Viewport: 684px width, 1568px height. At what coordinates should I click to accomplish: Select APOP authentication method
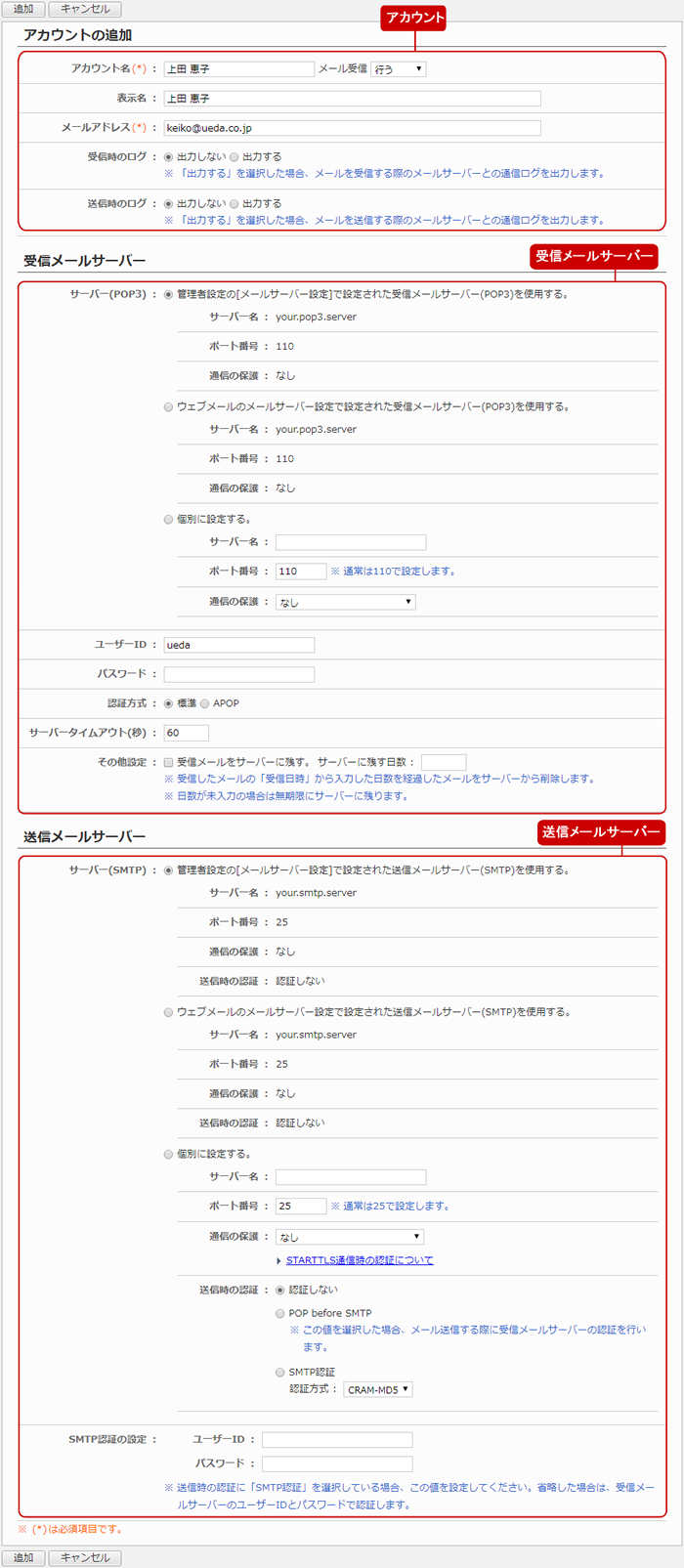coord(205,703)
